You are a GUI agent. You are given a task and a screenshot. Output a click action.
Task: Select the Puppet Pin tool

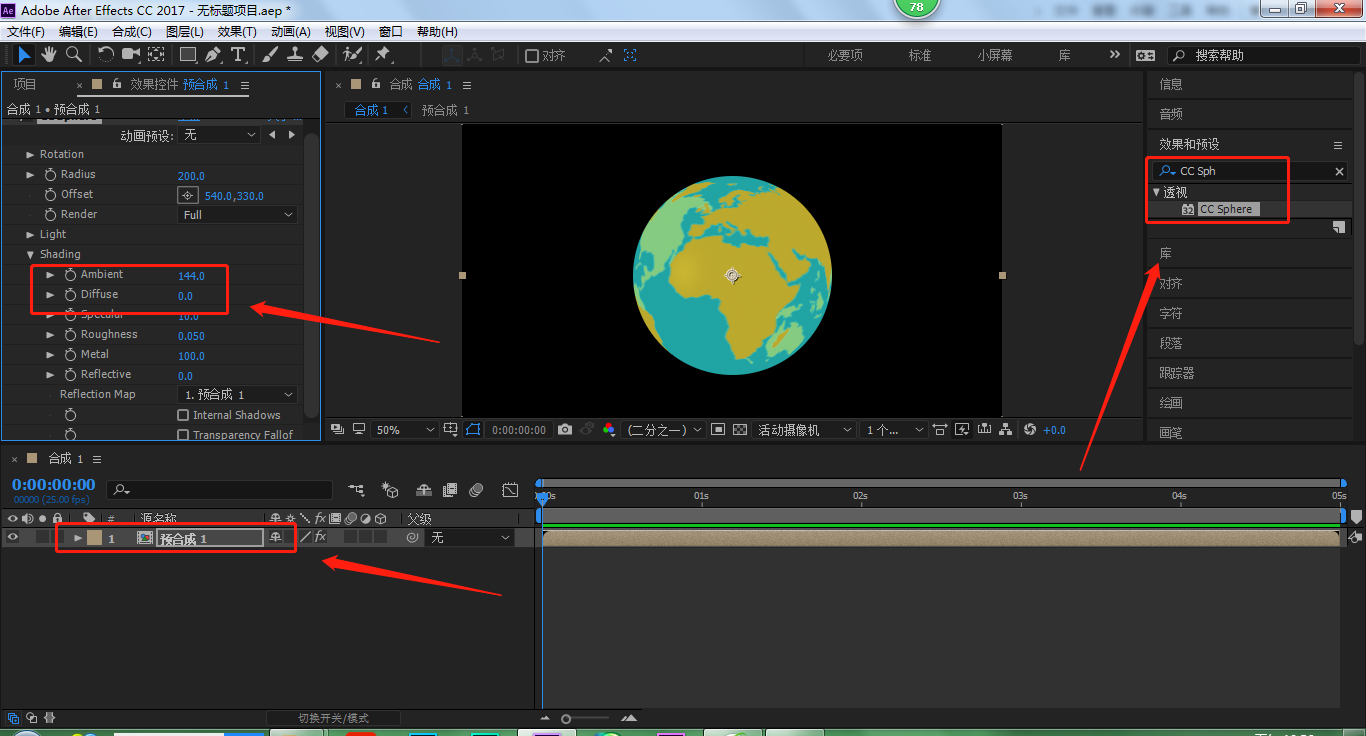click(x=382, y=54)
